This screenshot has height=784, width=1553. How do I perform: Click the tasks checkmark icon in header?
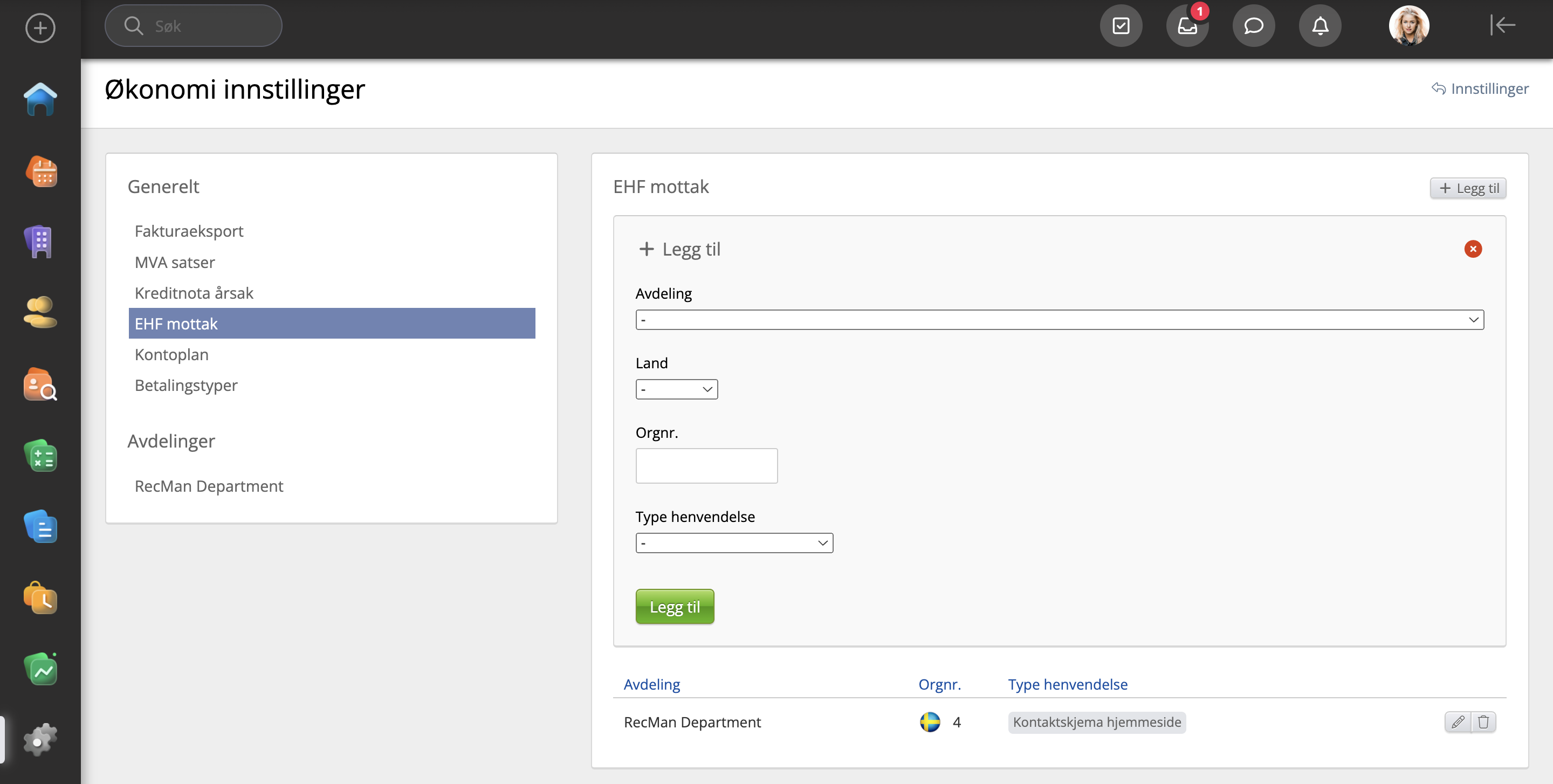[x=1121, y=26]
